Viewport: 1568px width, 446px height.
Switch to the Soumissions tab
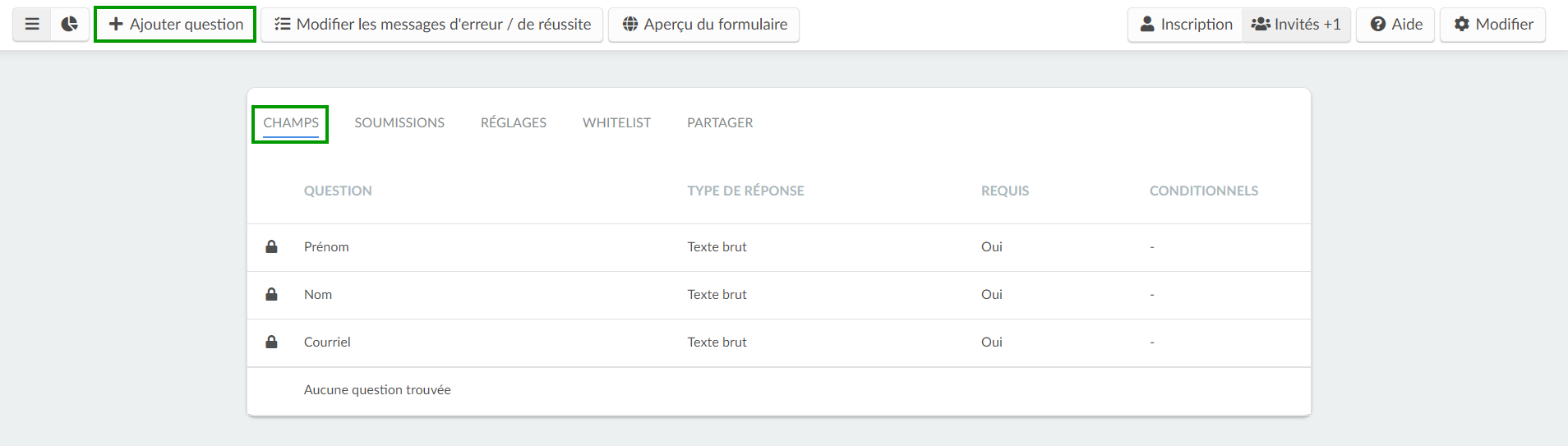pyautogui.click(x=399, y=123)
